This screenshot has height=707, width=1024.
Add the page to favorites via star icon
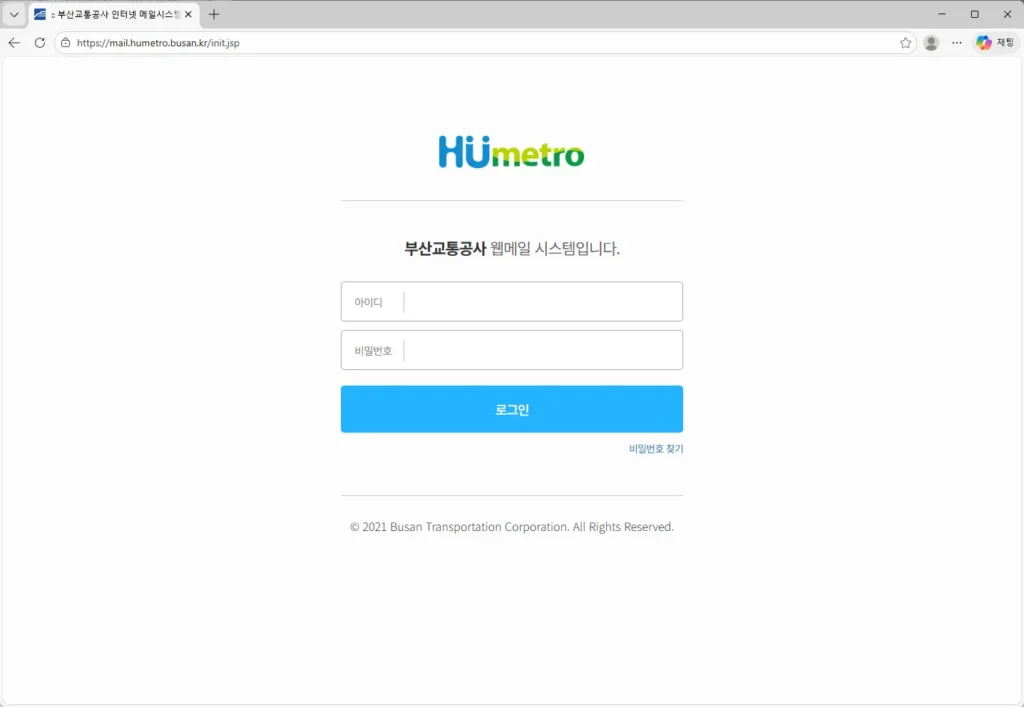tap(903, 43)
